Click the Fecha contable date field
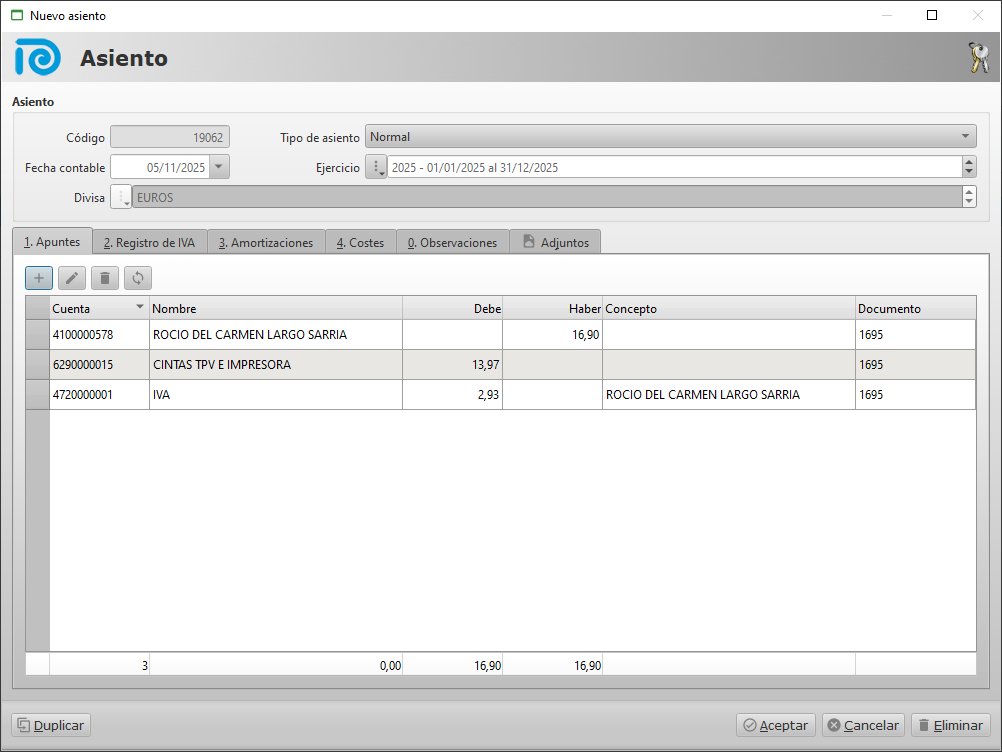The image size is (1002, 752). (160, 167)
